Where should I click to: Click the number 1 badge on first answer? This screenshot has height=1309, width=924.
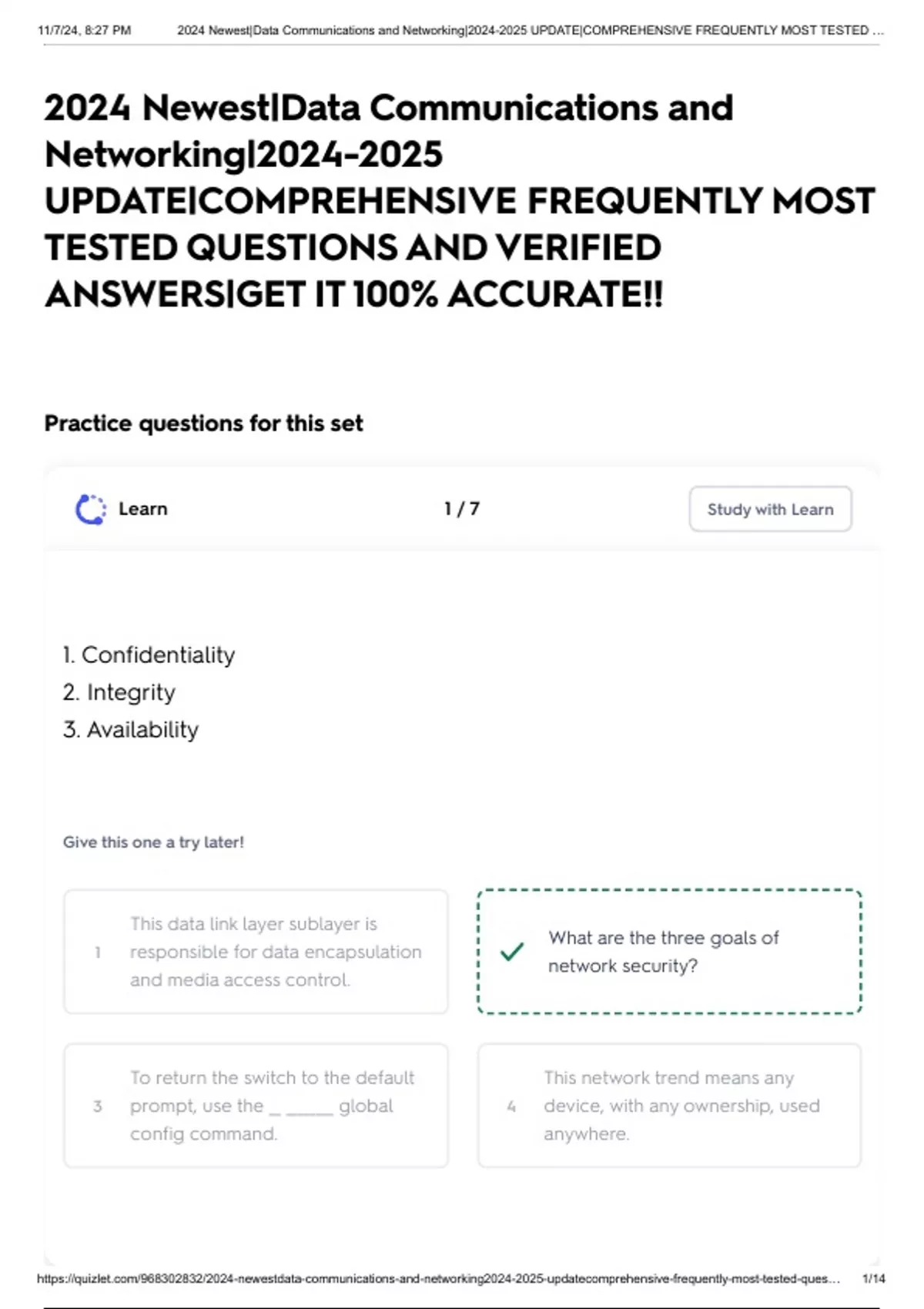(x=98, y=952)
